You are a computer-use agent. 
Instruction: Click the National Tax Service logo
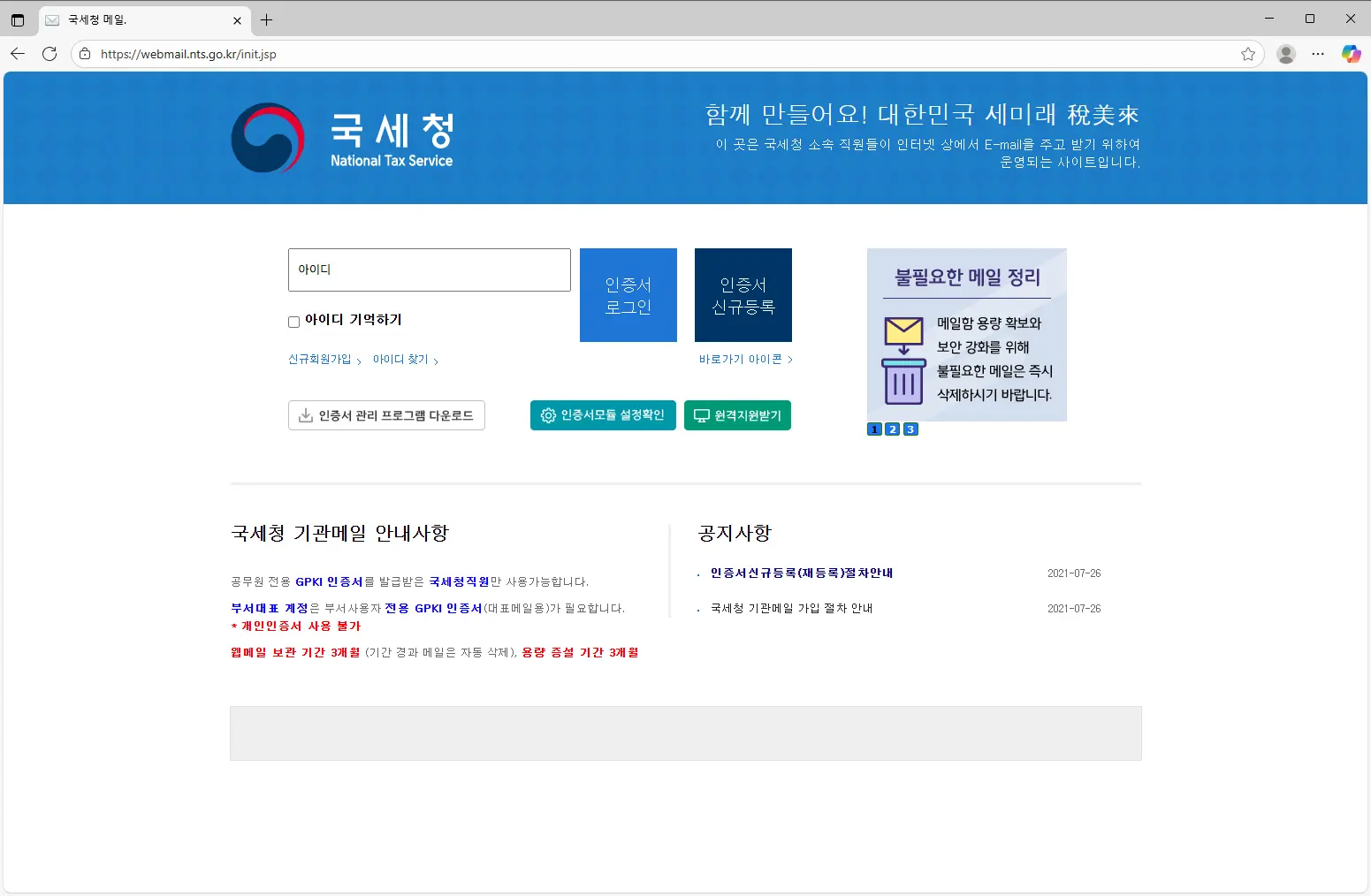tap(342, 138)
